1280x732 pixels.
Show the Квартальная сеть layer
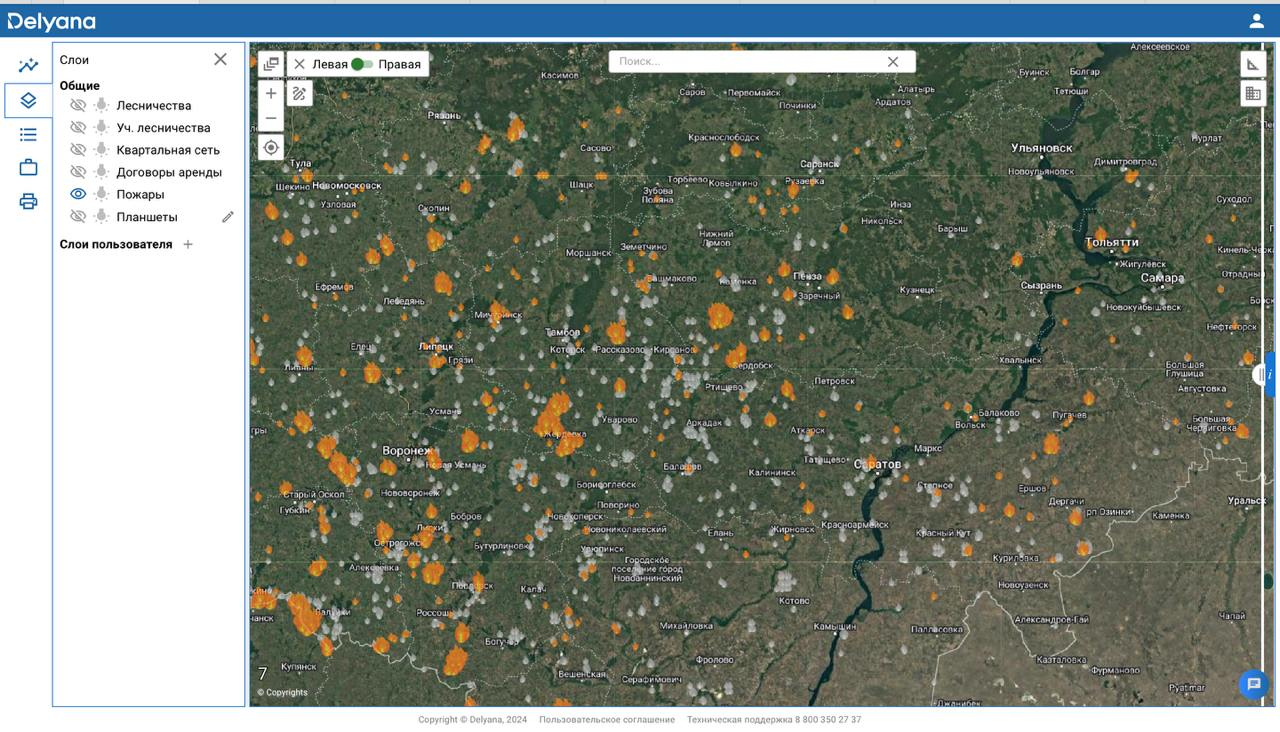pos(78,150)
